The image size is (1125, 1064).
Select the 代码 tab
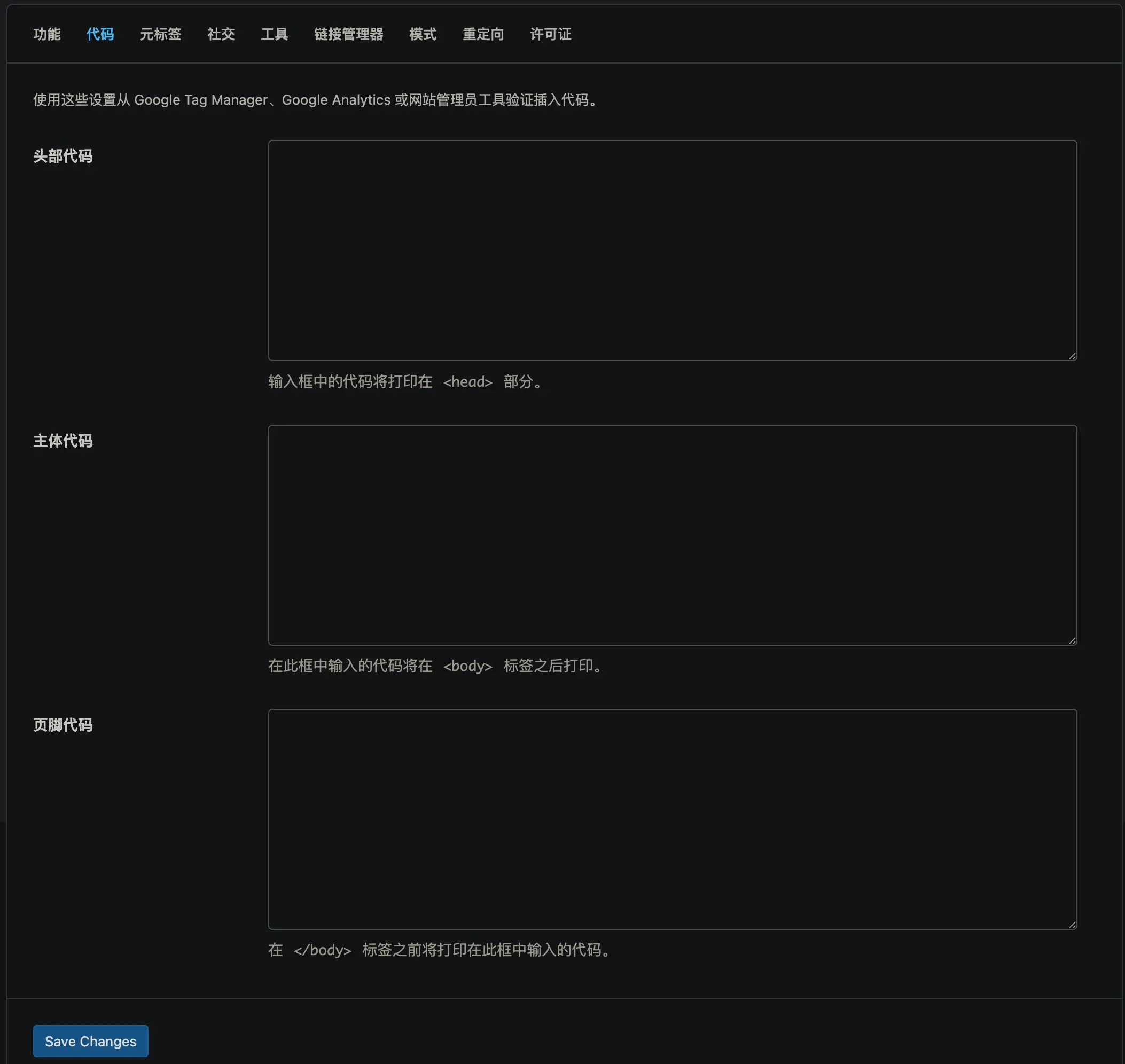(x=100, y=34)
